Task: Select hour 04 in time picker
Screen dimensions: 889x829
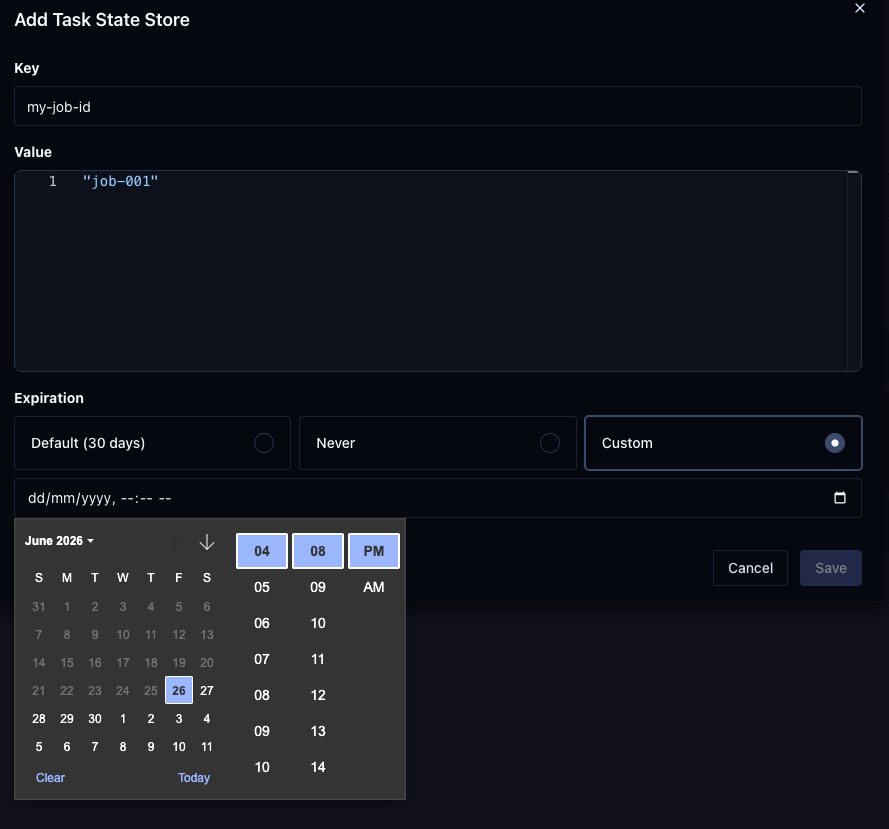Action: click(x=262, y=551)
